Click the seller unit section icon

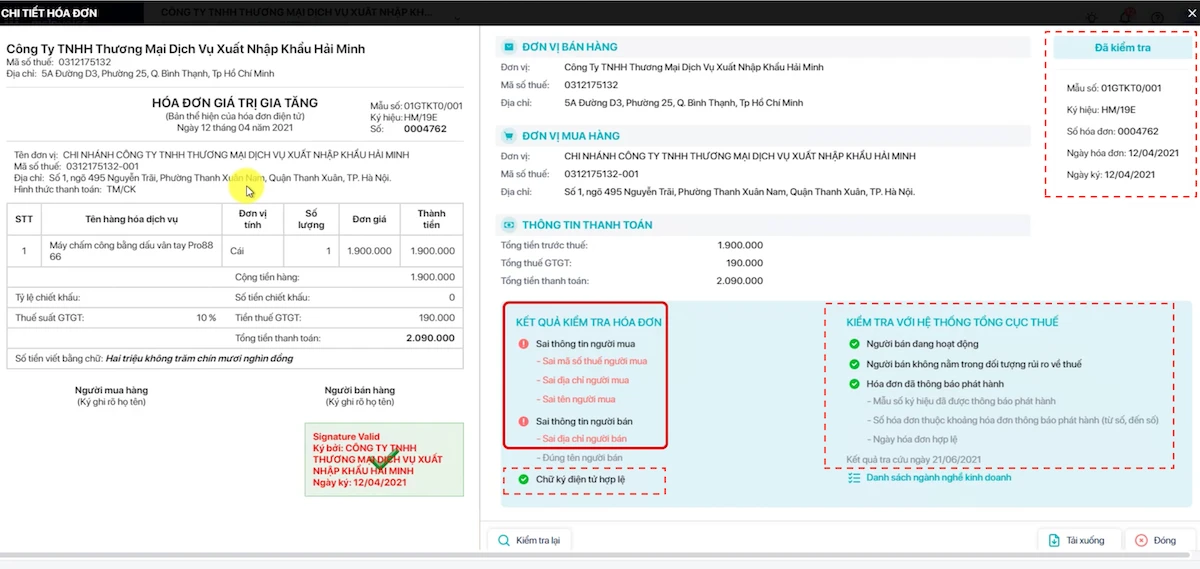[x=510, y=47]
